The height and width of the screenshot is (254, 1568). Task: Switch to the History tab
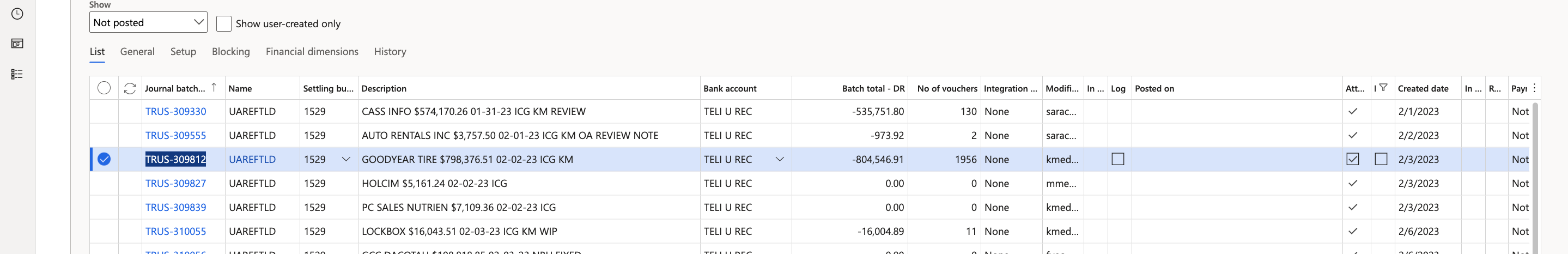390,52
